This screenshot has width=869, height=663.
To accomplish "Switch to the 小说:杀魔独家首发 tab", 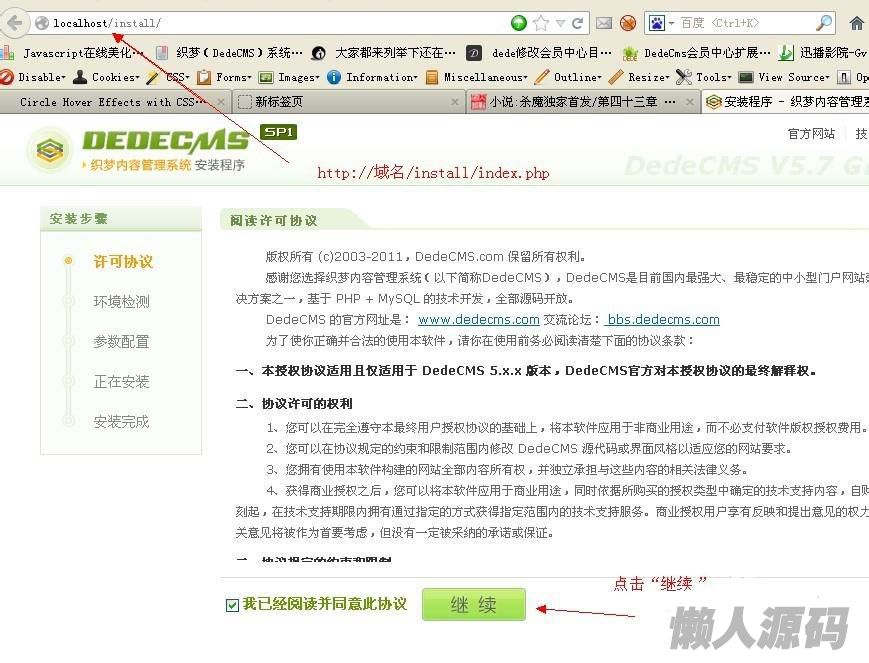I will point(582,102).
